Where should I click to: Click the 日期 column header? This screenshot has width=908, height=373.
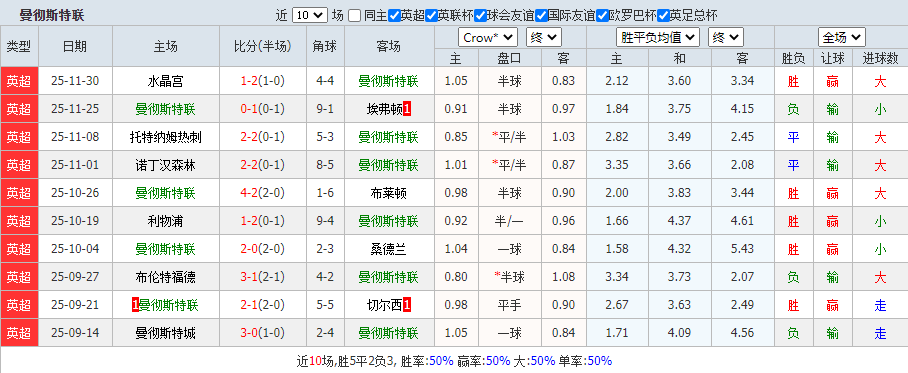75,46
